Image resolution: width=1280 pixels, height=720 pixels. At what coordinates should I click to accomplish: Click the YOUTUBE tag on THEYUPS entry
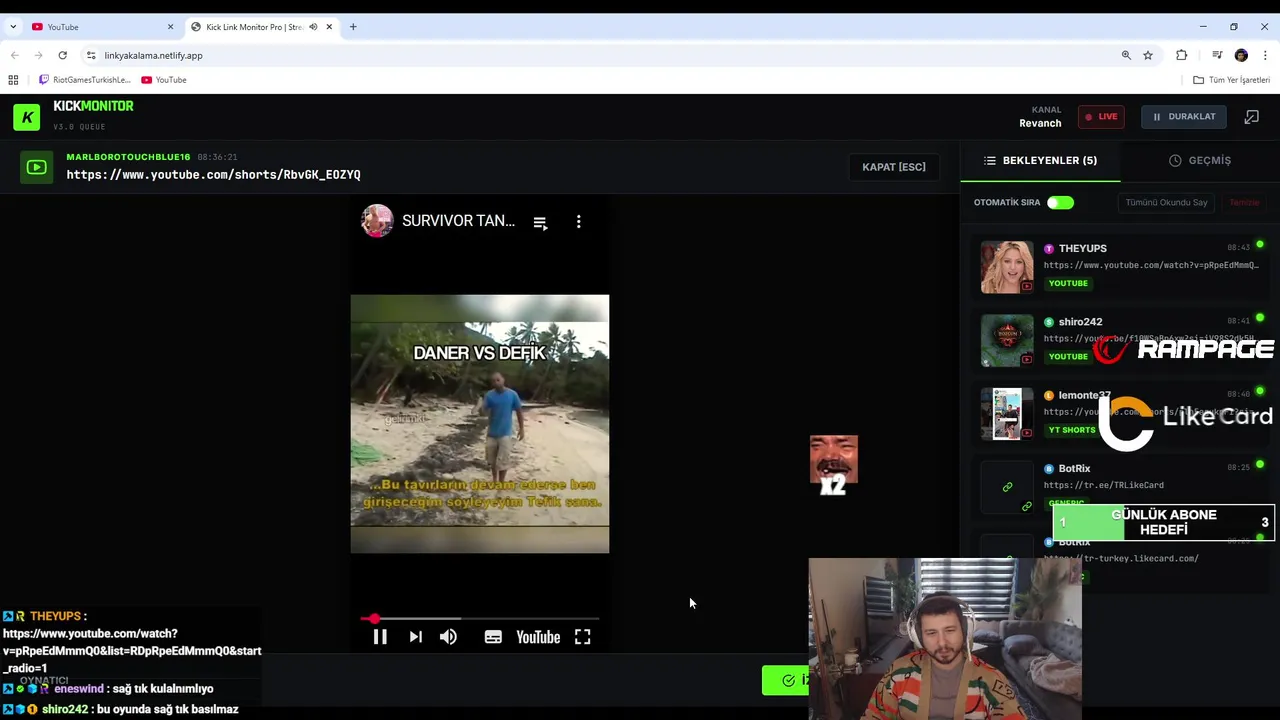(1068, 283)
